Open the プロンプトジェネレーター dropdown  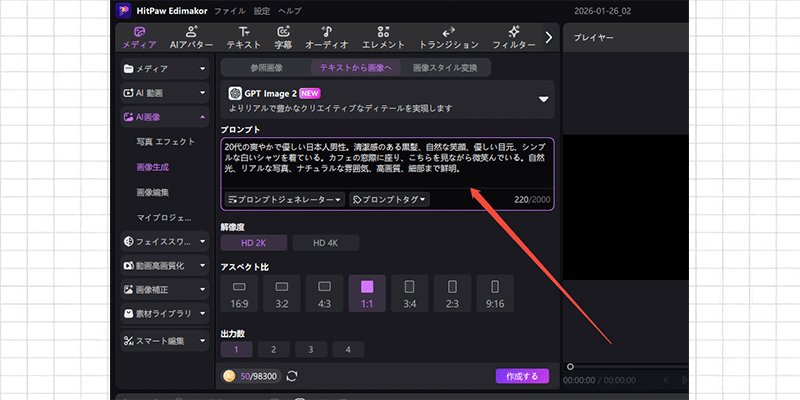(x=285, y=199)
